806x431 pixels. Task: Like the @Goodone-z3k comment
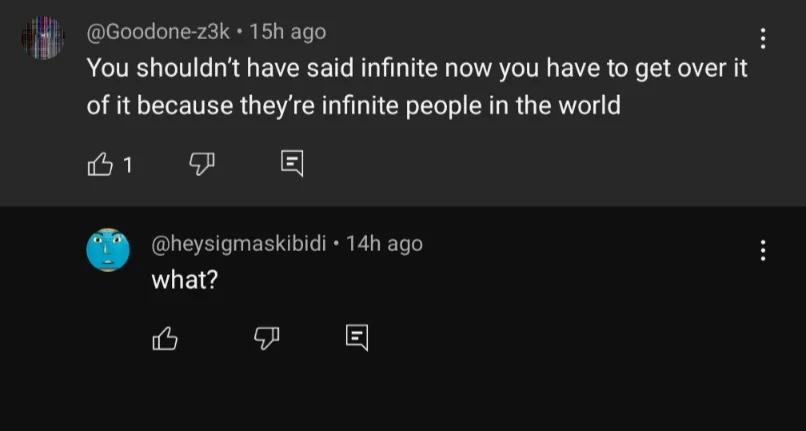pyautogui.click(x=100, y=164)
